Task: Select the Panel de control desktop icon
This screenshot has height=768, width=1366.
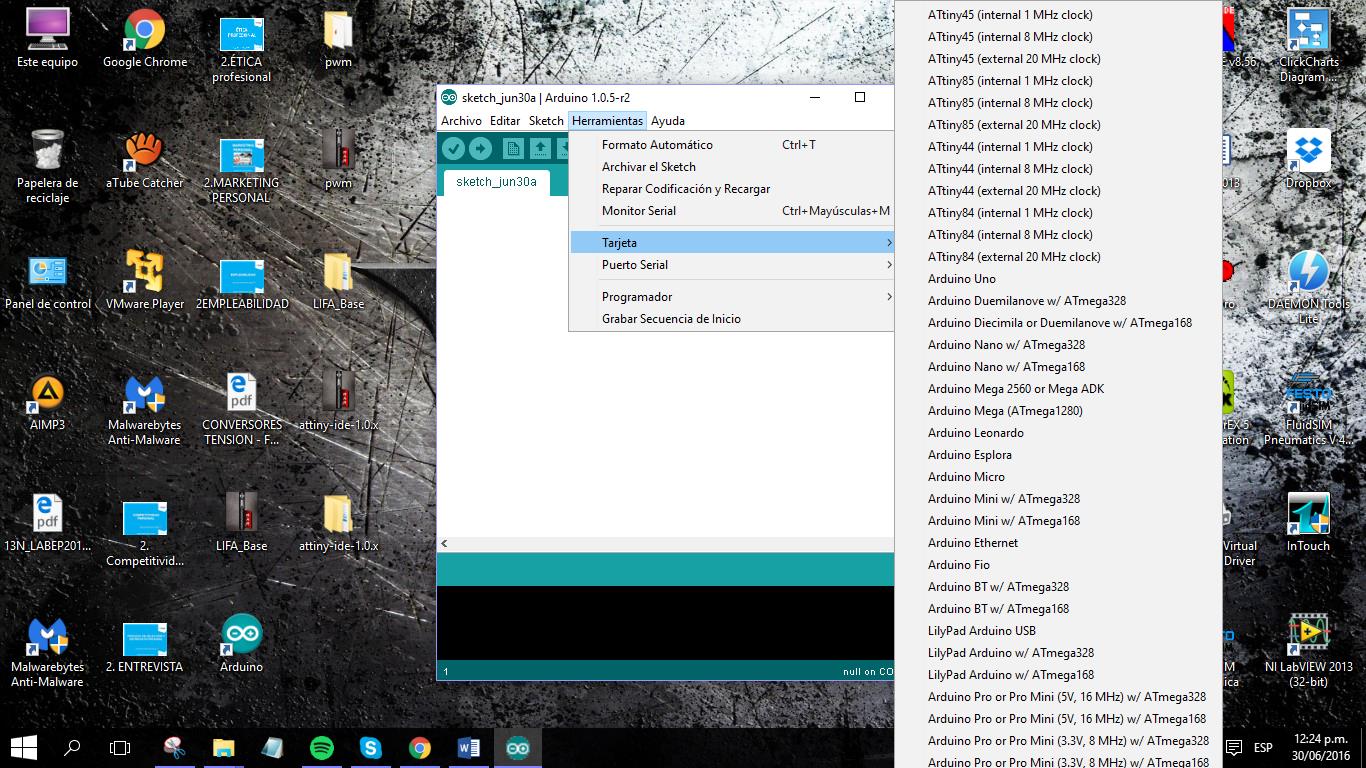Action: point(47,282)
